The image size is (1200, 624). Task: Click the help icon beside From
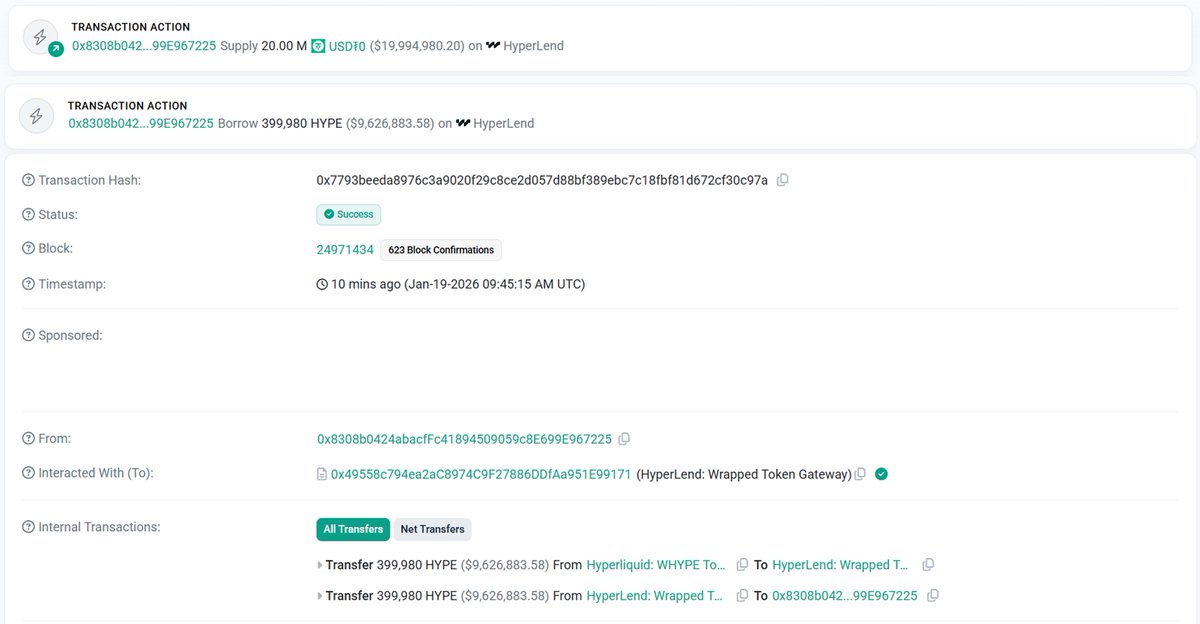pos(28,438)
